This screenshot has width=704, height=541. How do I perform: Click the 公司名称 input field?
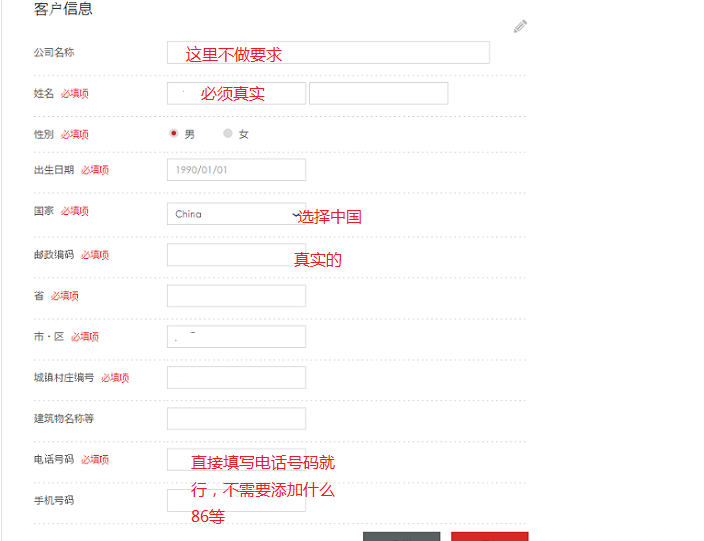tap(328, 53)
